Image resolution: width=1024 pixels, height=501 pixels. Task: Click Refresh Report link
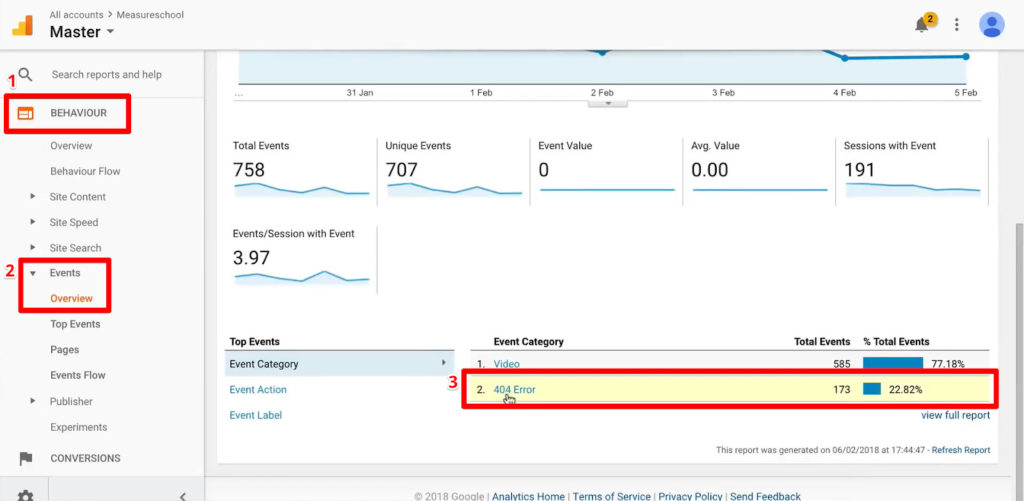click(x=961, y=450)
